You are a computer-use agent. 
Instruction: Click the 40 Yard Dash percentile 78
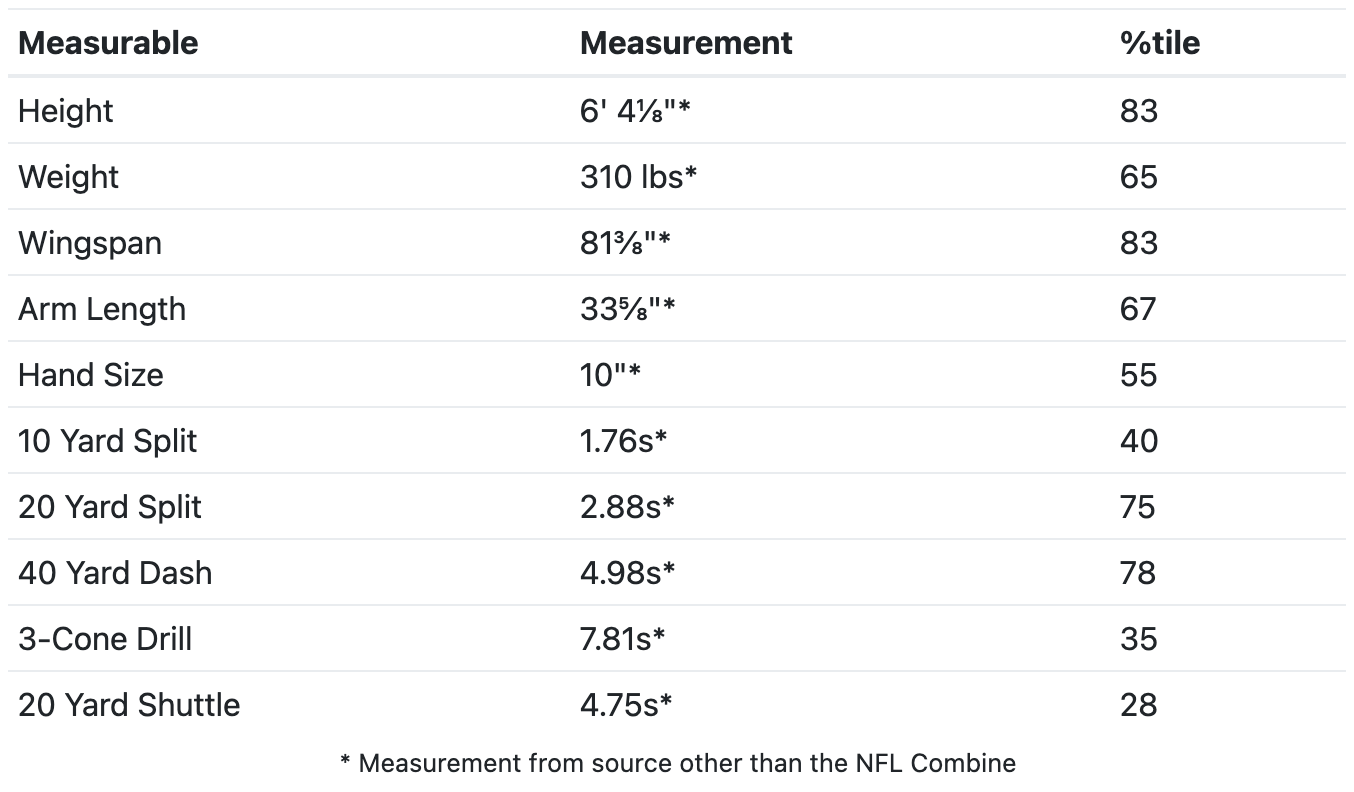click(1138, 572)
